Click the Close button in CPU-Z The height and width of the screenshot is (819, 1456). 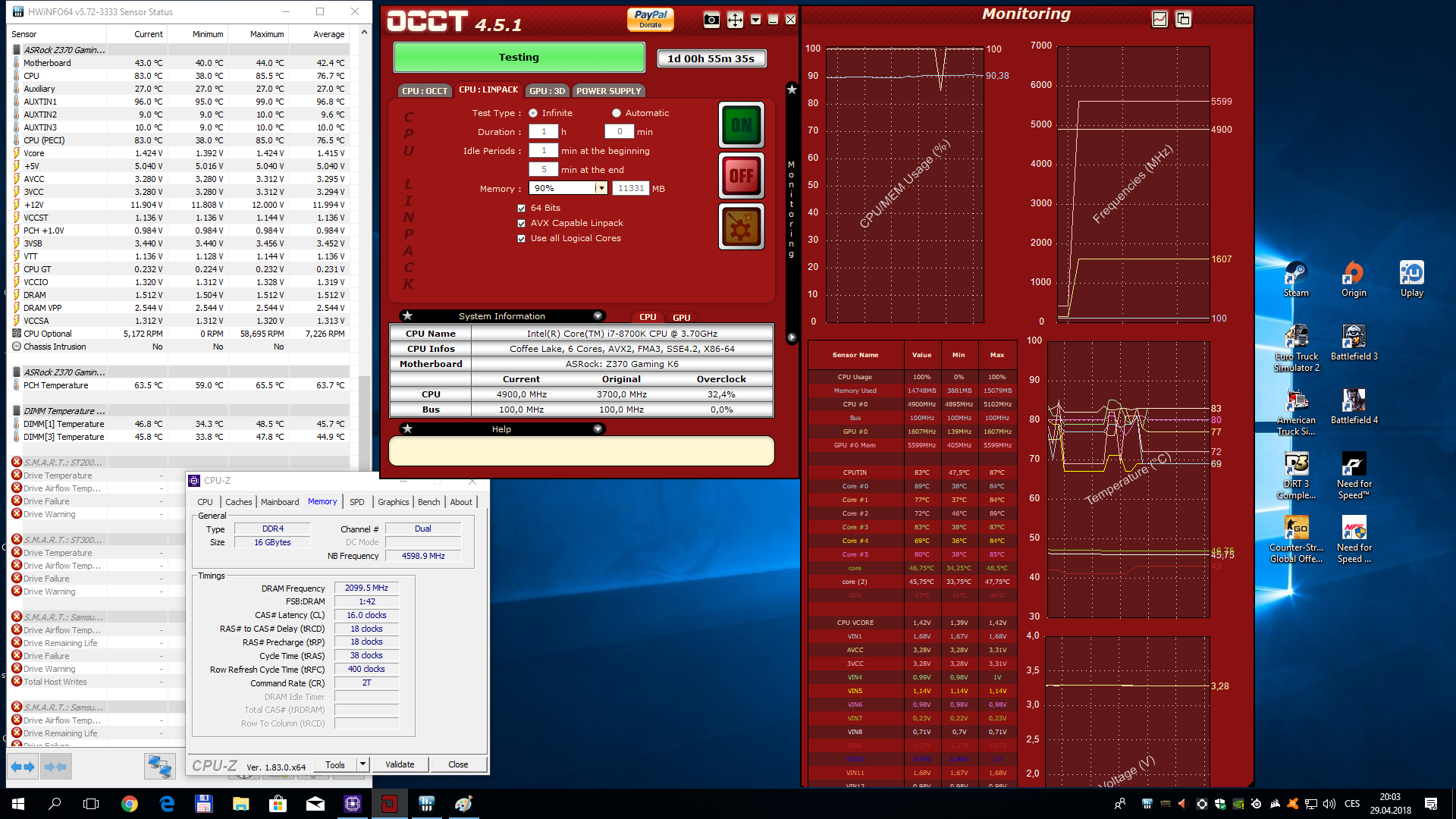pyautogui.click(x=458, y=764)
